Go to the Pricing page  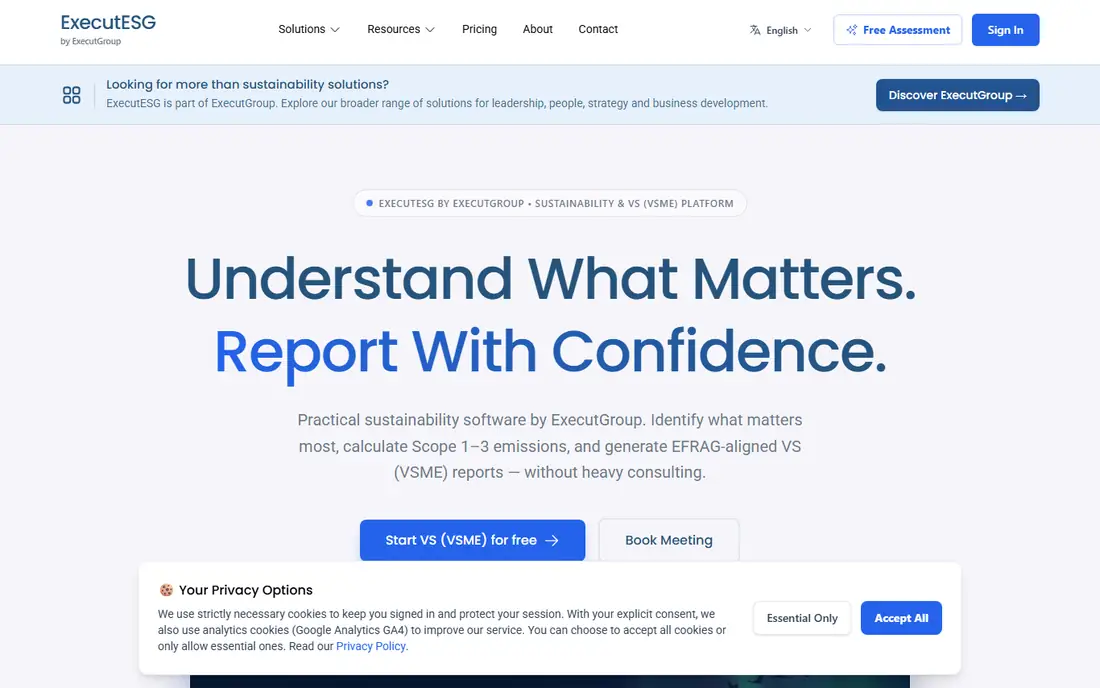(x=479, y=29)
